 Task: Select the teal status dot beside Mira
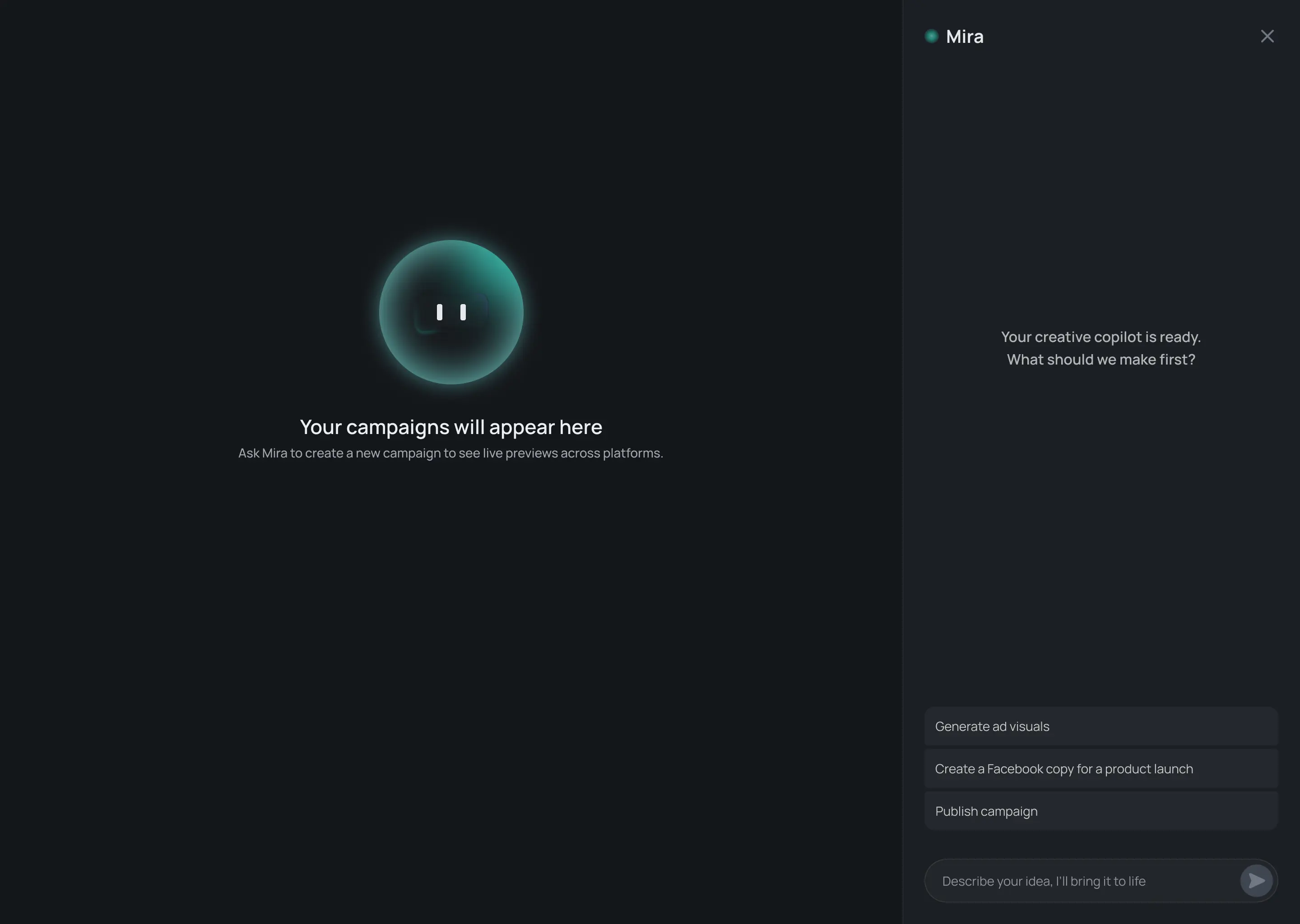click(x=931, y=36)
